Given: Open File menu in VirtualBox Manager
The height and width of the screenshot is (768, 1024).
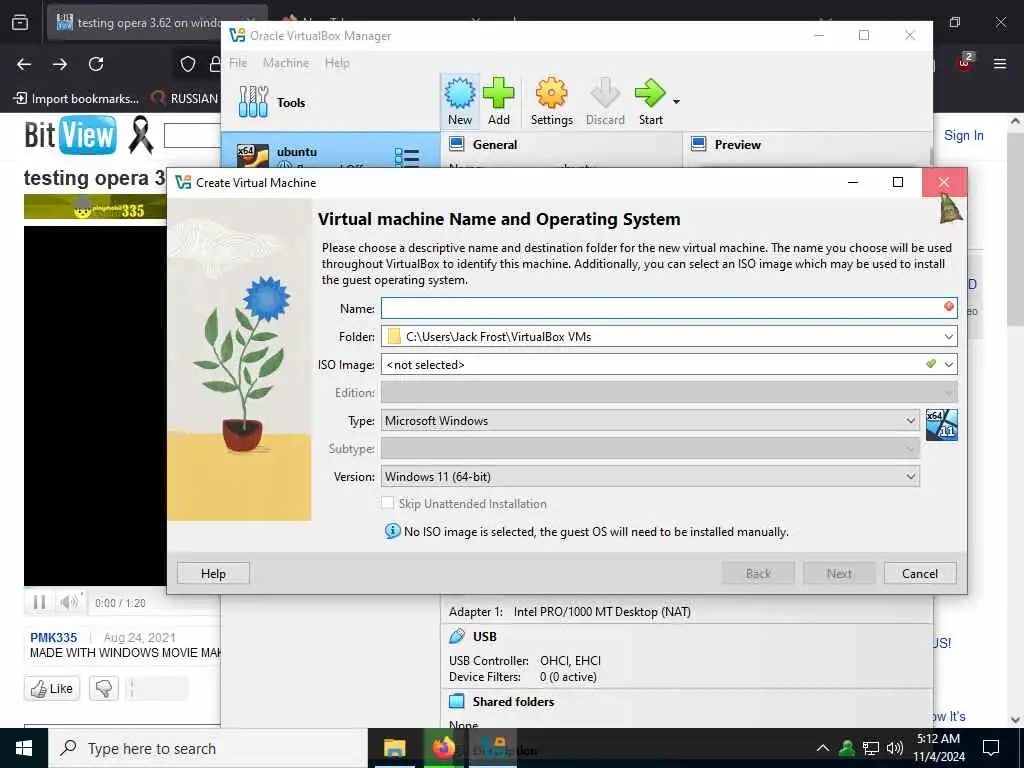Looking at the screenshot, I should 238,63.
